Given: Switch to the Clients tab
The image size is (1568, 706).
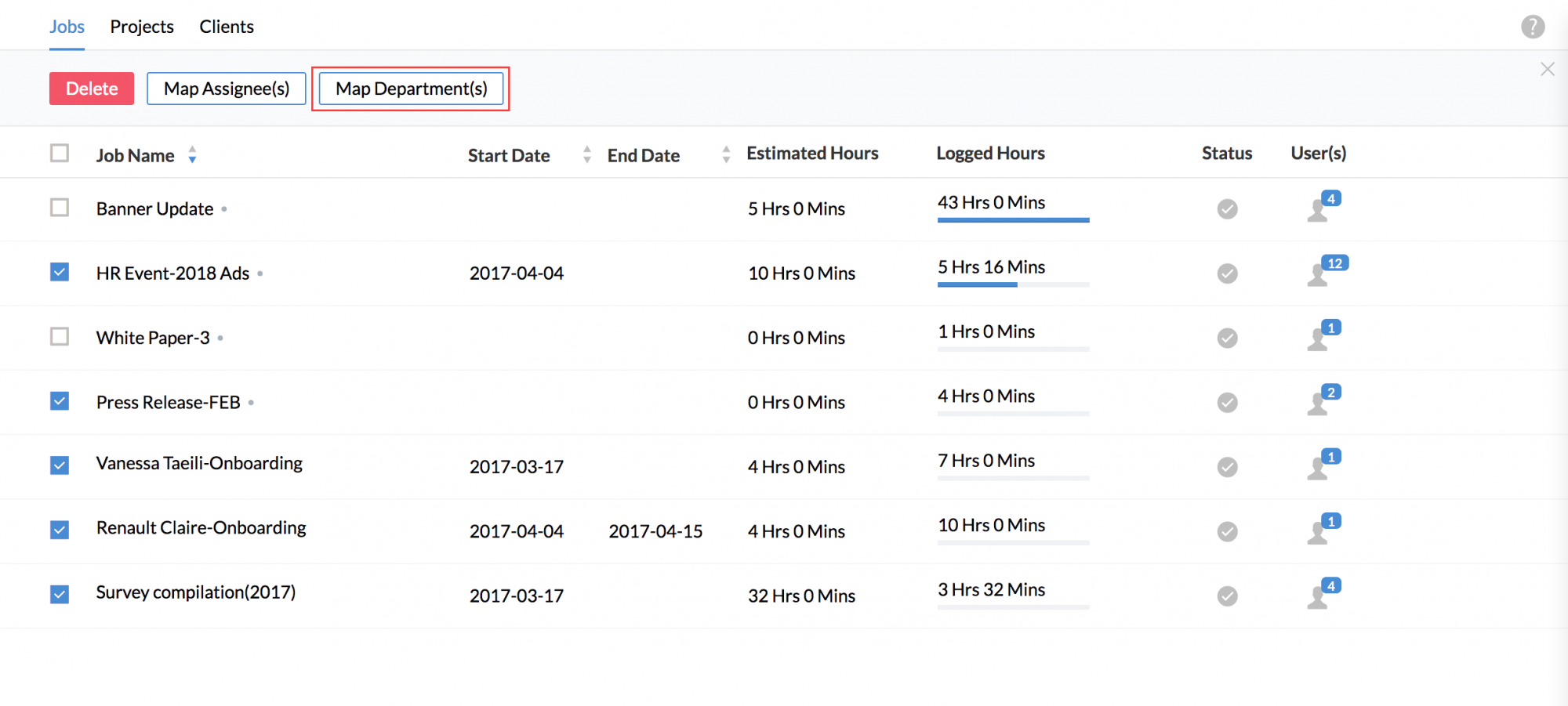Looking at the screenshot, I should point(227,27).
